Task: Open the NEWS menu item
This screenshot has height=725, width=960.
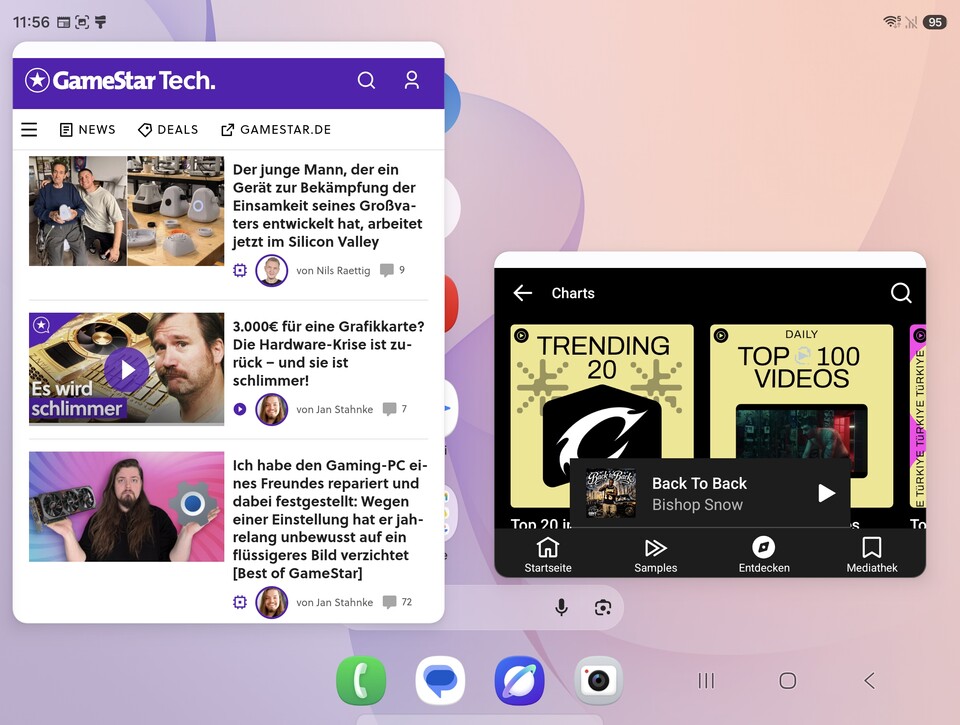Action: tap(88, 129)
